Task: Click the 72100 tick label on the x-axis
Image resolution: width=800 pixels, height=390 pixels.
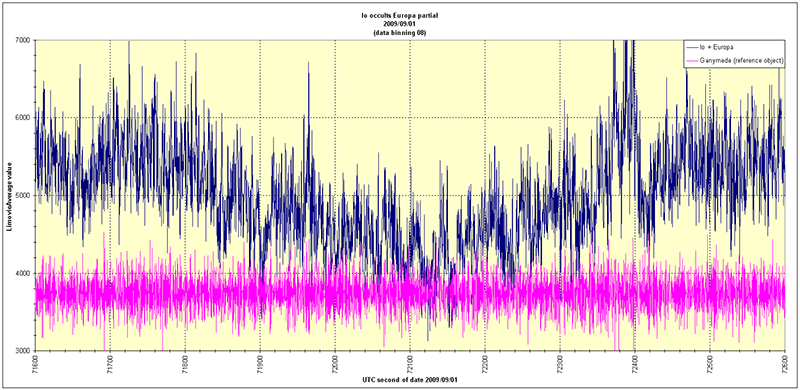Action: tap(410, 363)
